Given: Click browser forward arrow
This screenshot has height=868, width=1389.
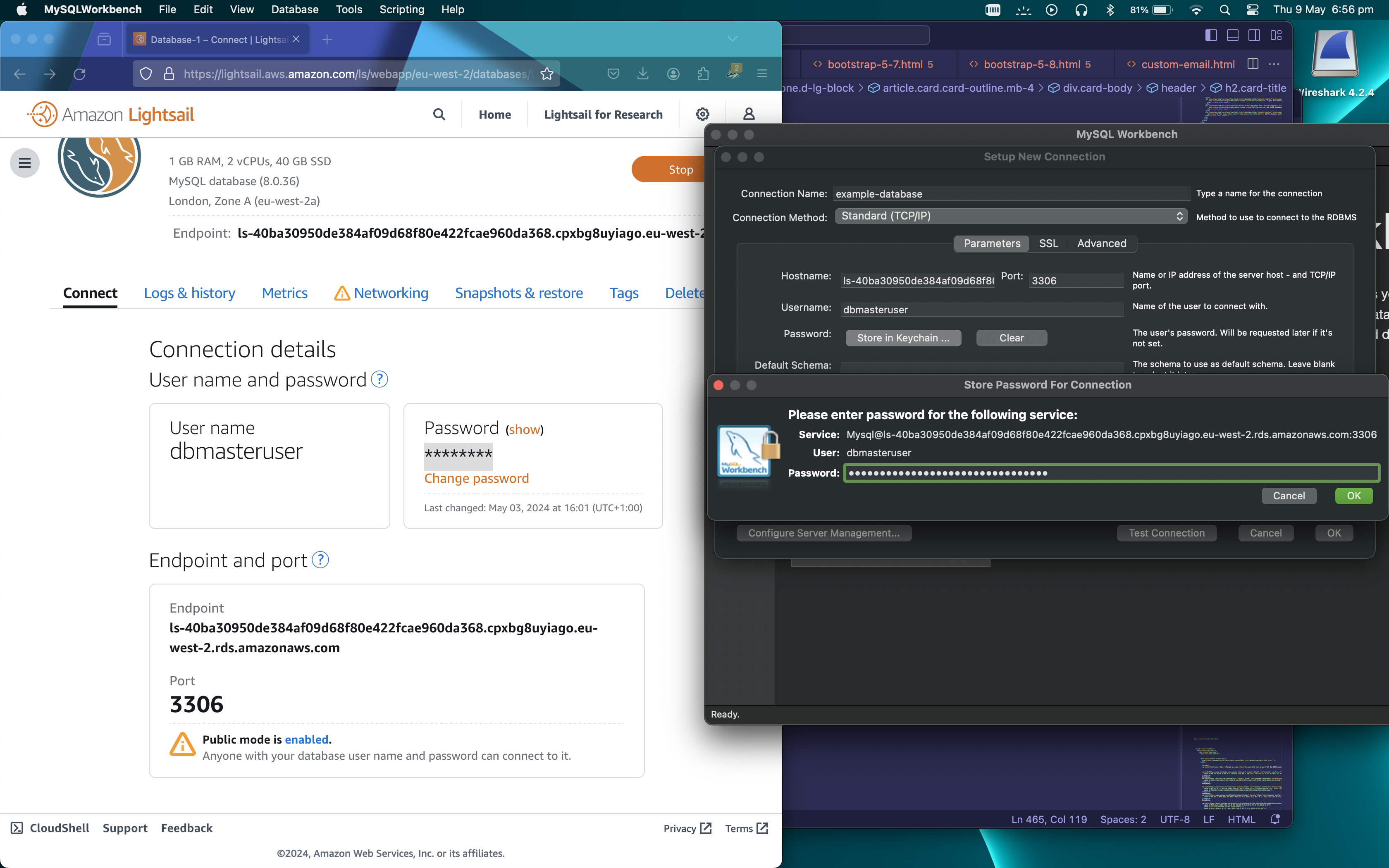Looking at the screenshot, I should pos(50,74).
